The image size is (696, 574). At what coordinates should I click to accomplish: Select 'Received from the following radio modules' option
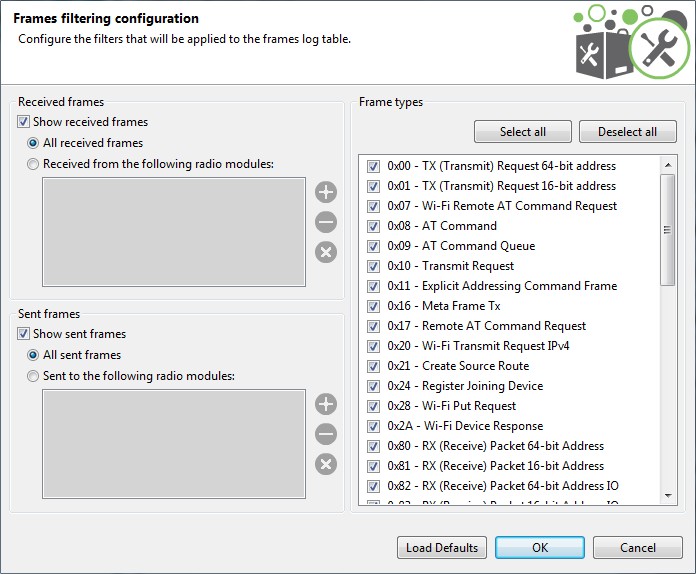tap(34, 164)
